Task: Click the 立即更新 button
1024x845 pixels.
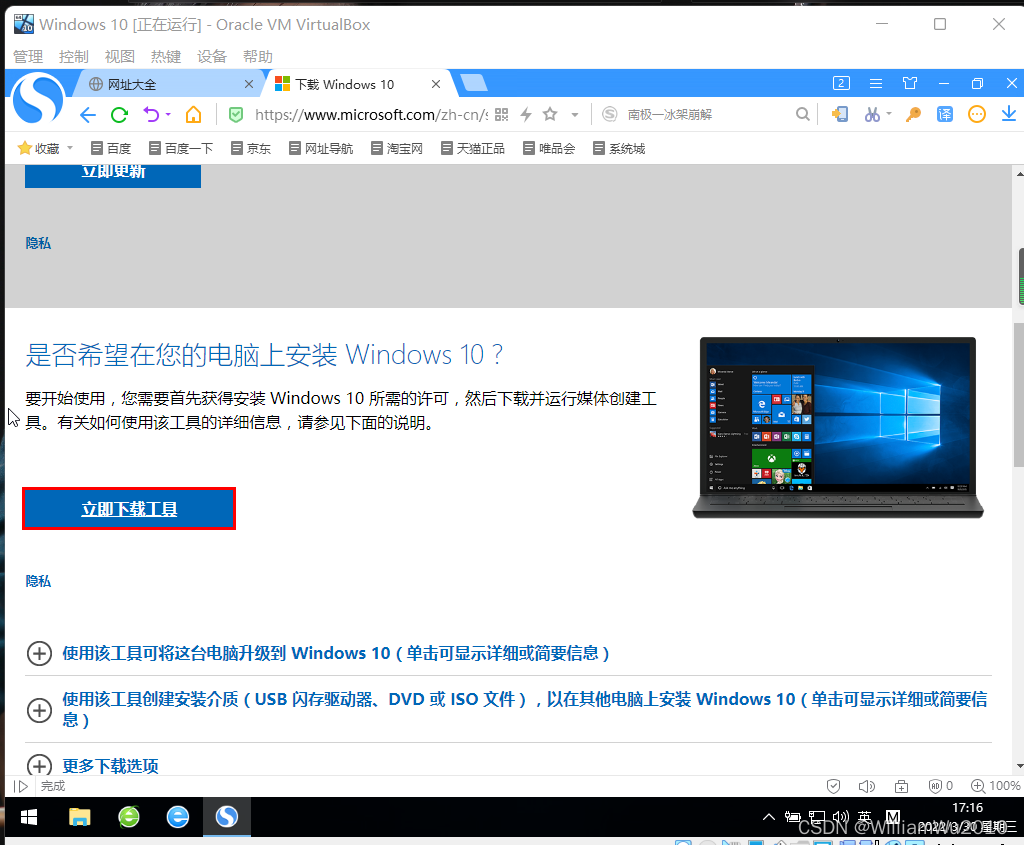Action: 113,175
